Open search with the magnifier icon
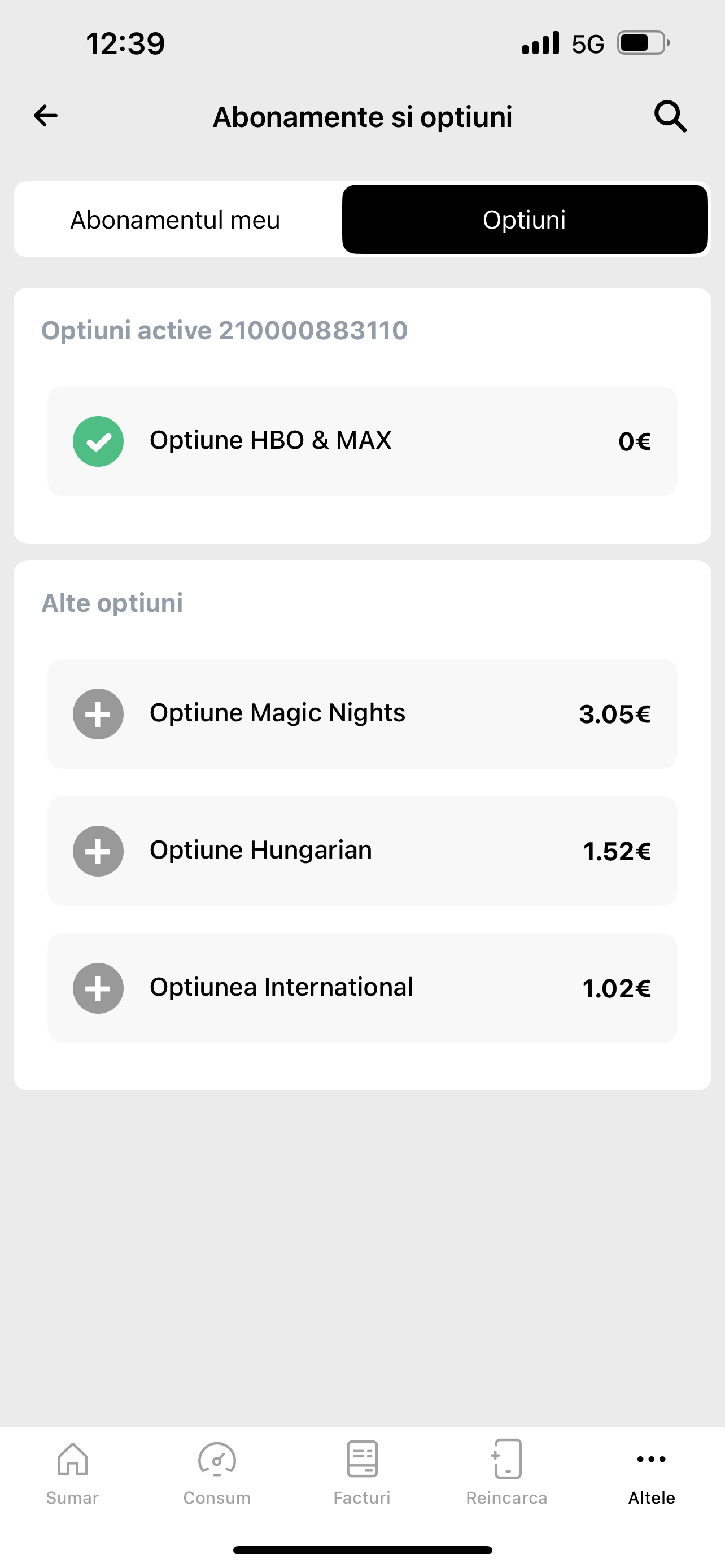 670,116
